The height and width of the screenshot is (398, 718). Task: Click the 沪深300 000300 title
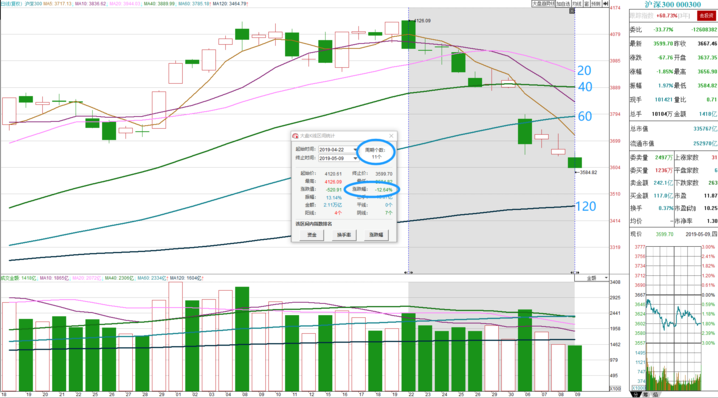coord(673,4)
